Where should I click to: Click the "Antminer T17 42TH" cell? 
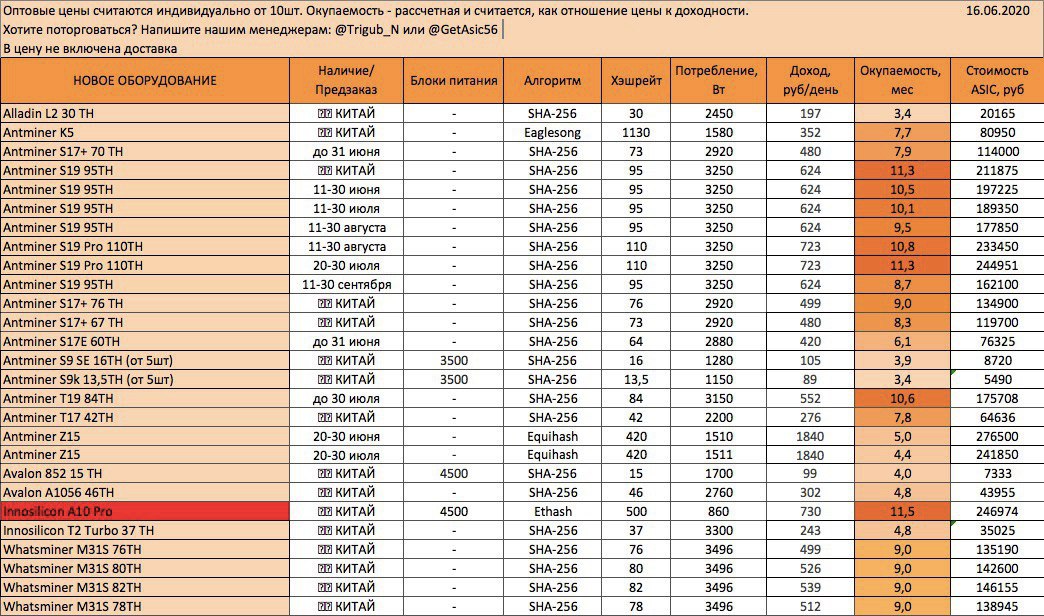144,418
